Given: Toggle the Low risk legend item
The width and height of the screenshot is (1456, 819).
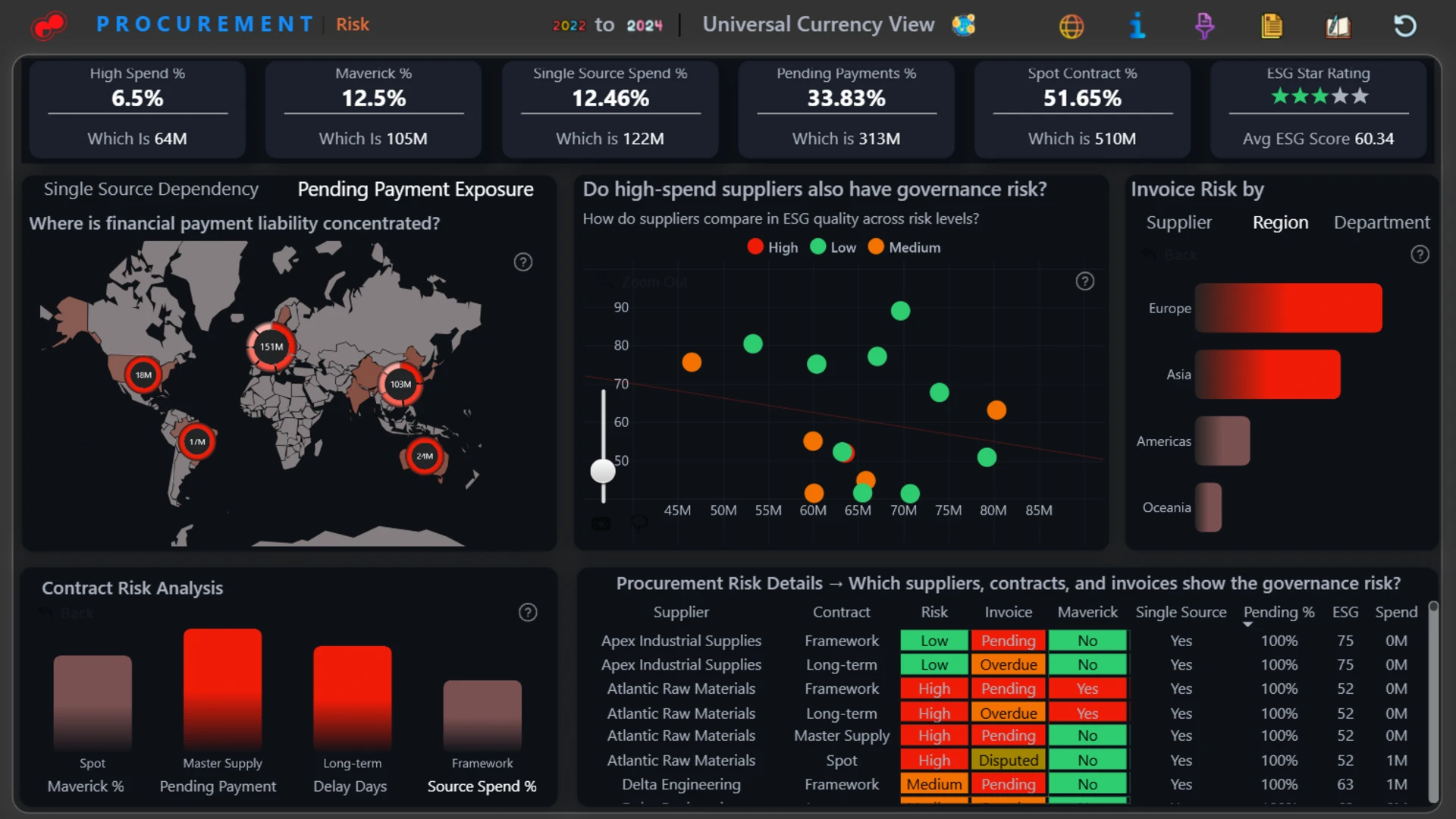Looking at the screenshot, I should 833,247.
